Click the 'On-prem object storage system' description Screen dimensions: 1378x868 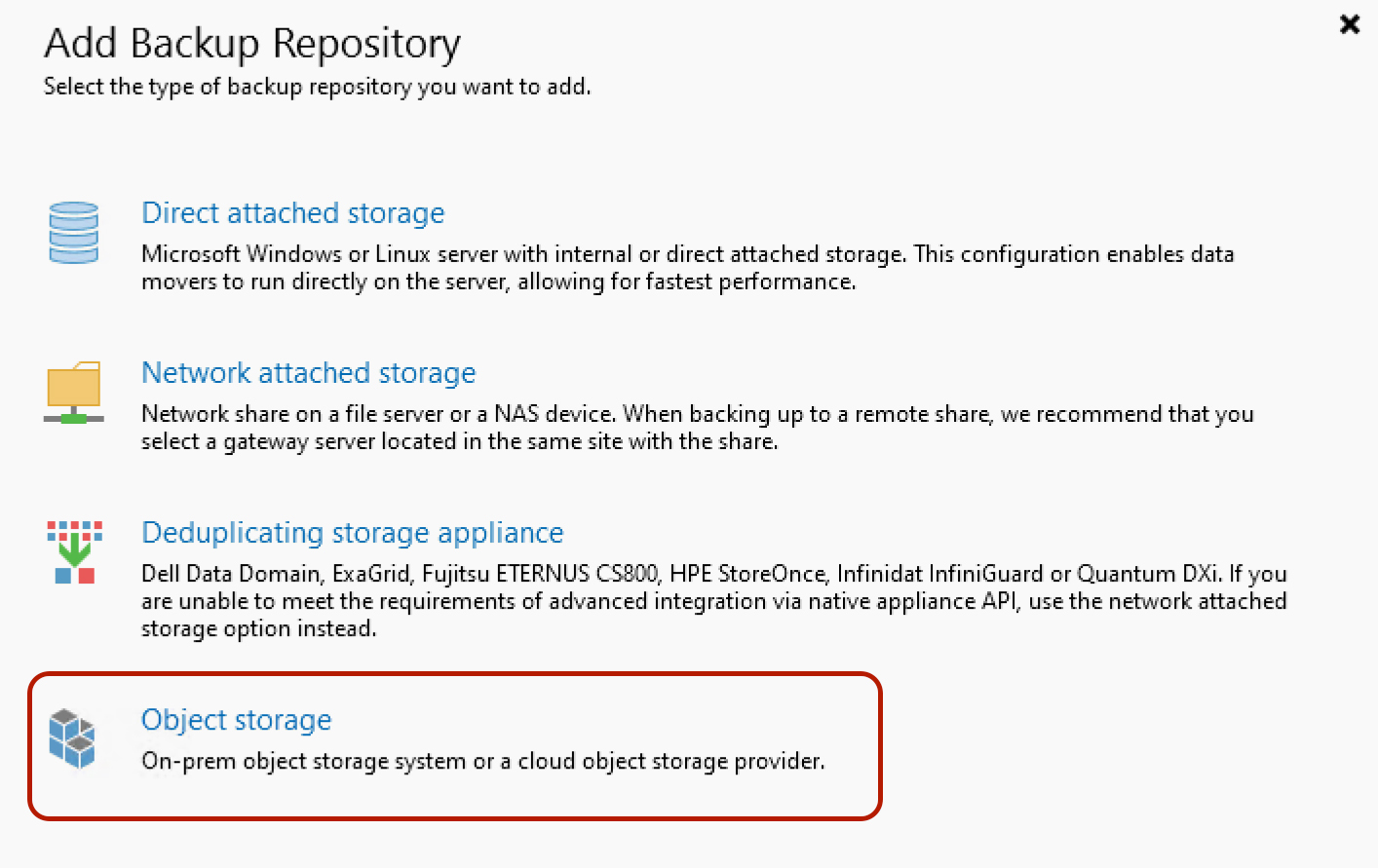482,762
